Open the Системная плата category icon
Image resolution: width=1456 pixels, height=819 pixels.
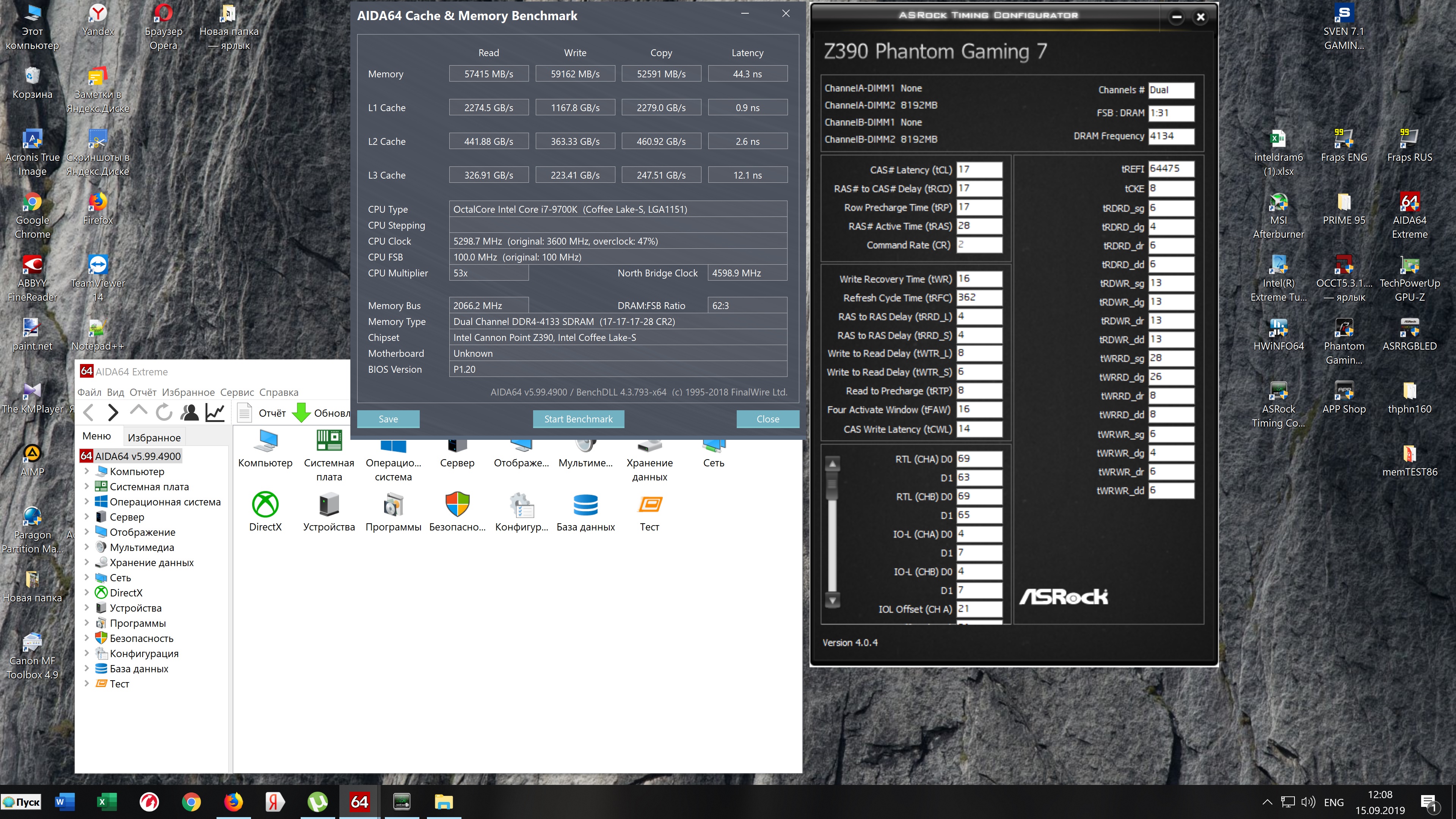point(329,442)
